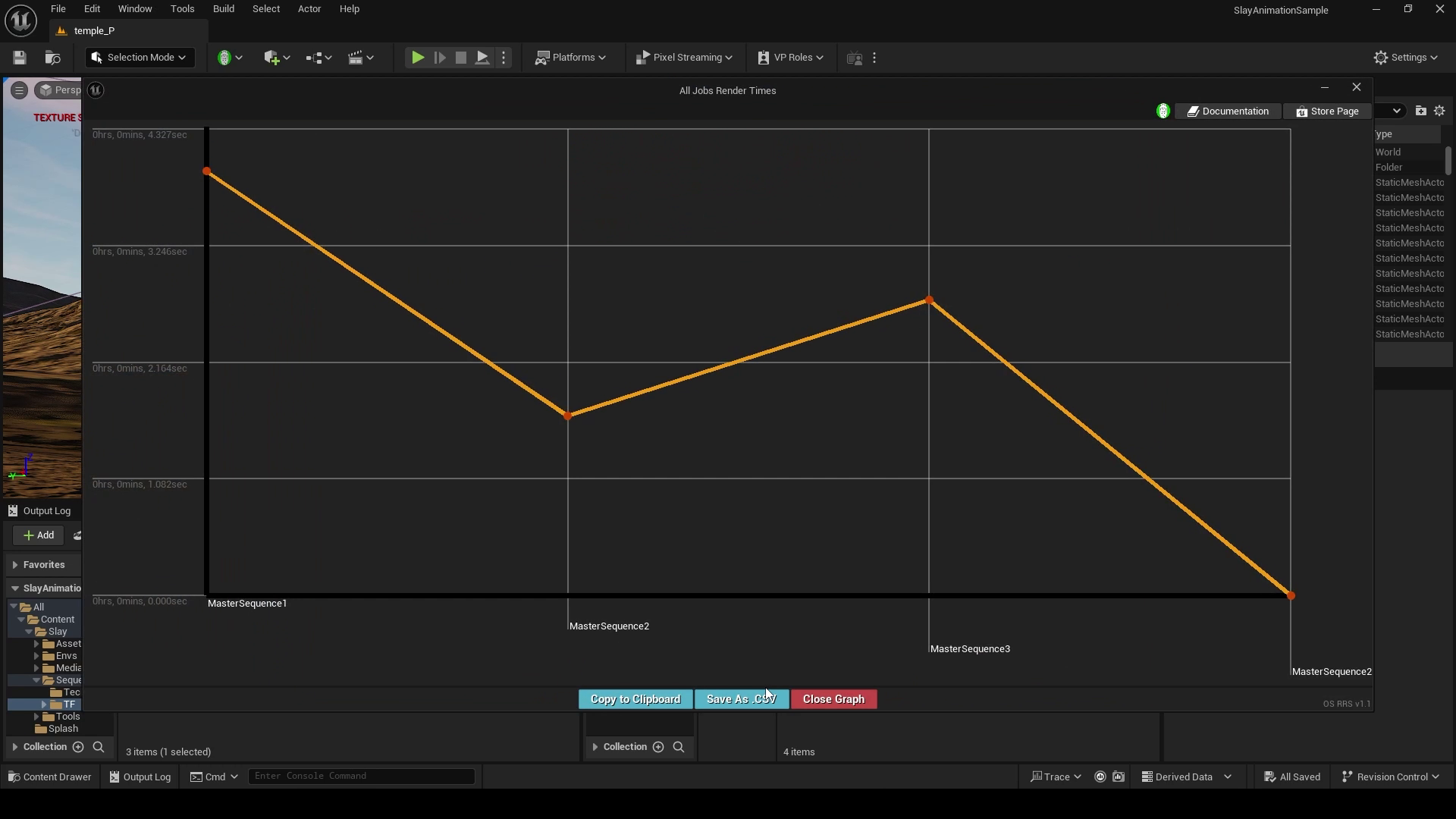Click the Unreal logo icon in graph window titlebar
This screenshot has width=1456, height=819.
(x=96, y=90)
